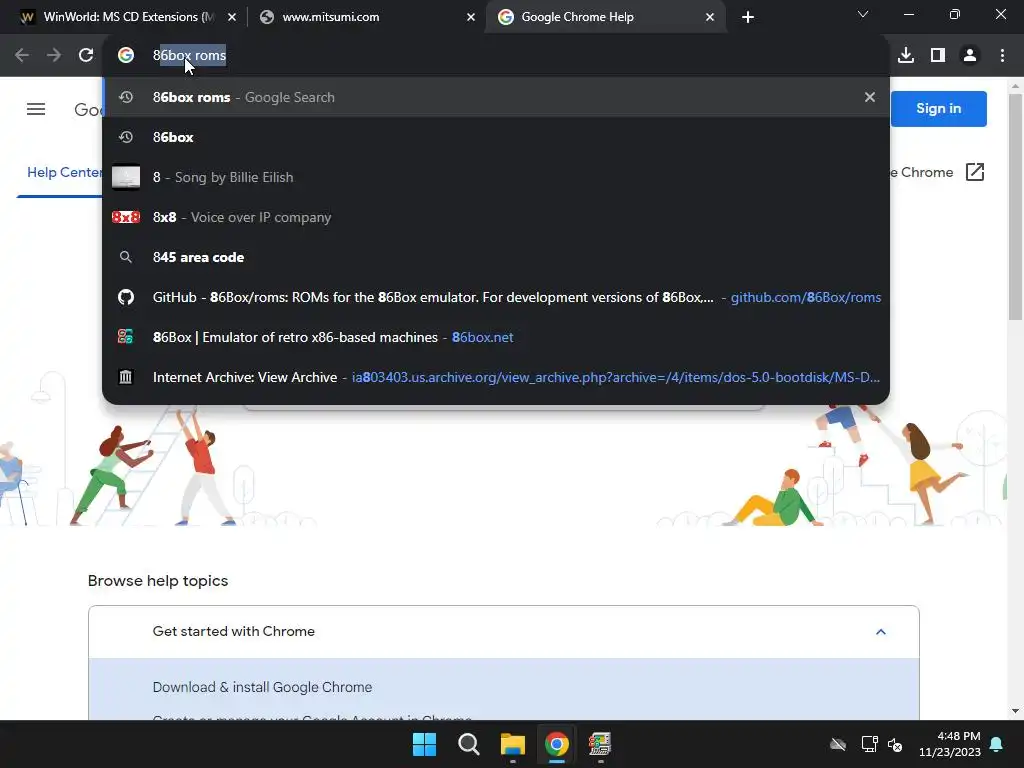Viewport: 1024px width, 768px height.
Task: Open Chrome external link icon
Action: tap(974, 172)
